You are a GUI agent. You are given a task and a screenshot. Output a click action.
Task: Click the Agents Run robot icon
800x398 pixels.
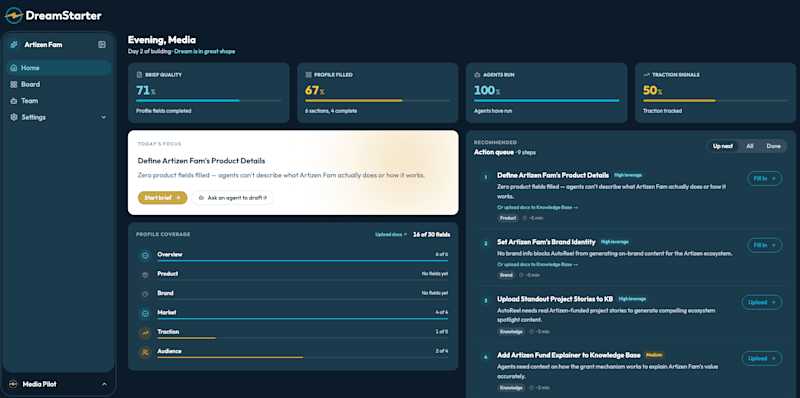[477, 74]
